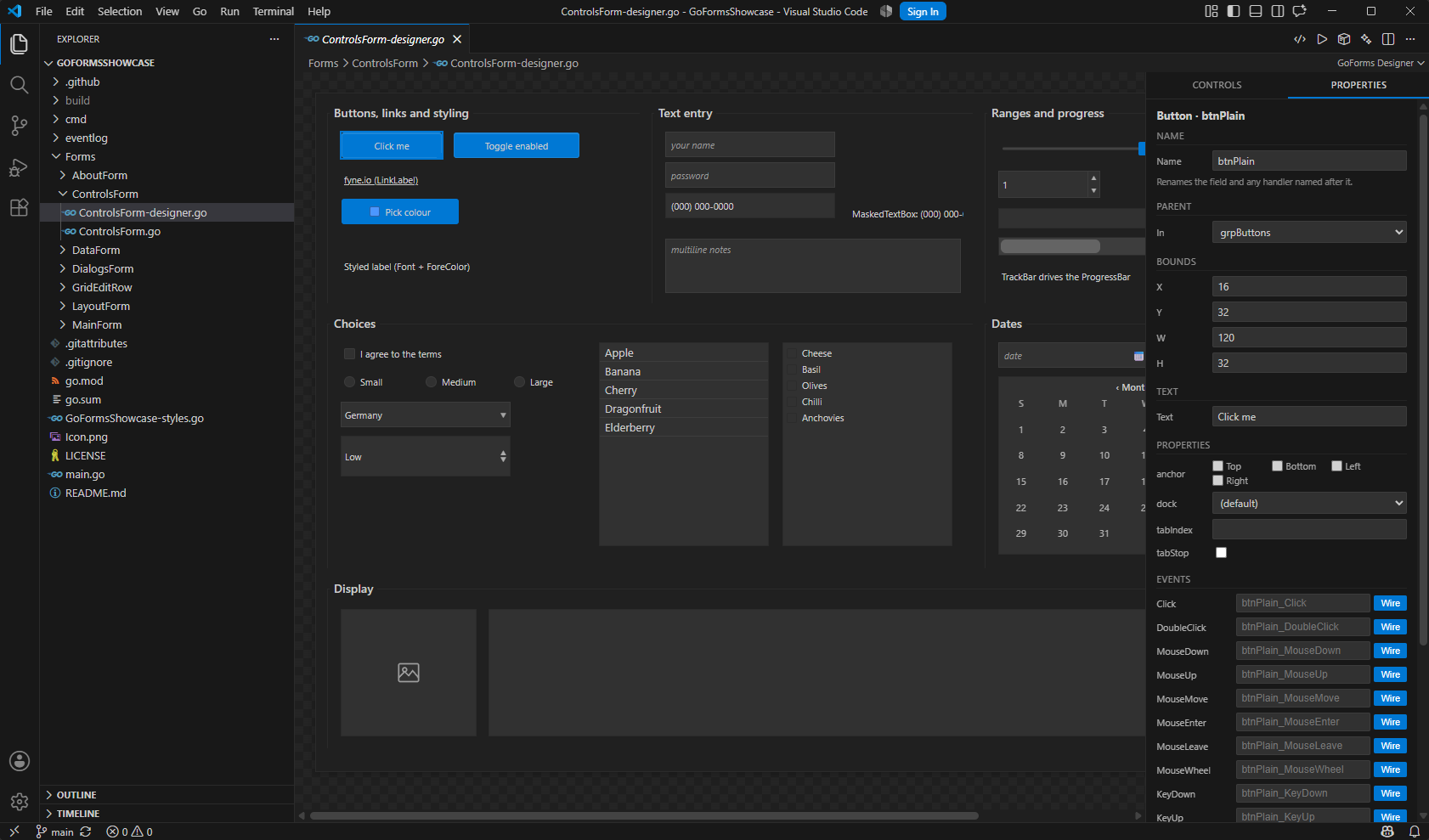Click the view source code icon in editor toolbar
This screenshot has height=840, width=1429.
[x=1300, y=39]
